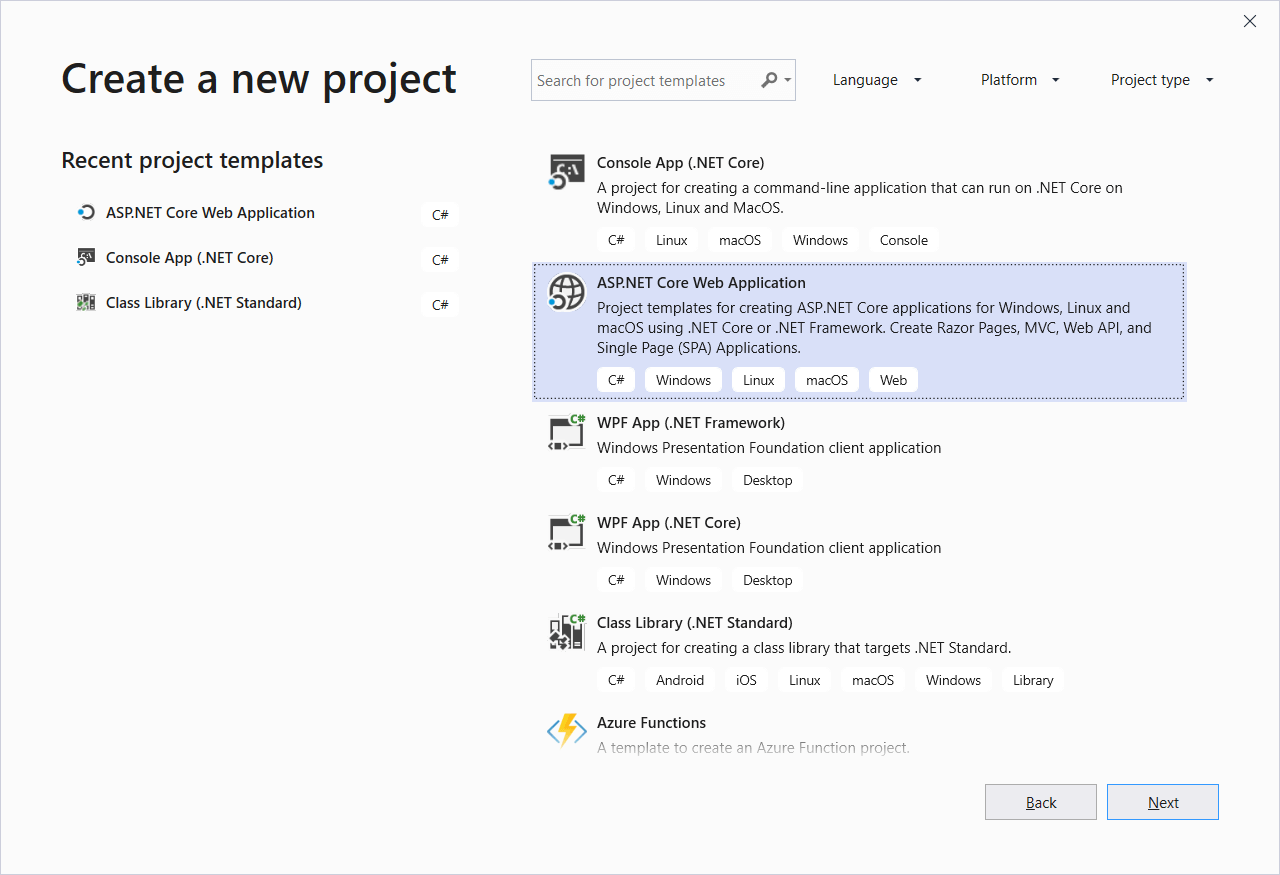Click the Windows tag under ASP.NET Core
This screenshot has width=1280, height=875.
pos(683,380)
